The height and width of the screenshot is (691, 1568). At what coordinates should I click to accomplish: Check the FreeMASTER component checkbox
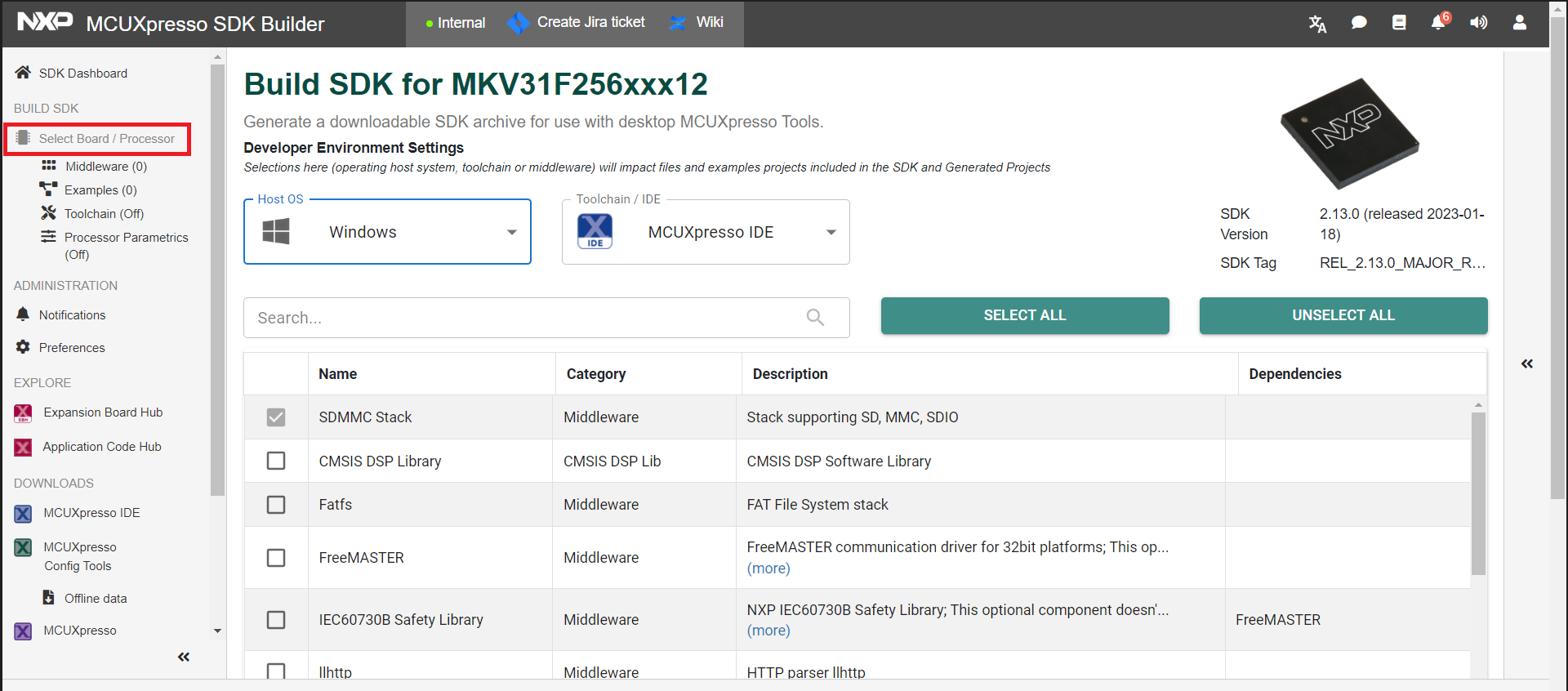pyautogui.click(x=276, y=558)
